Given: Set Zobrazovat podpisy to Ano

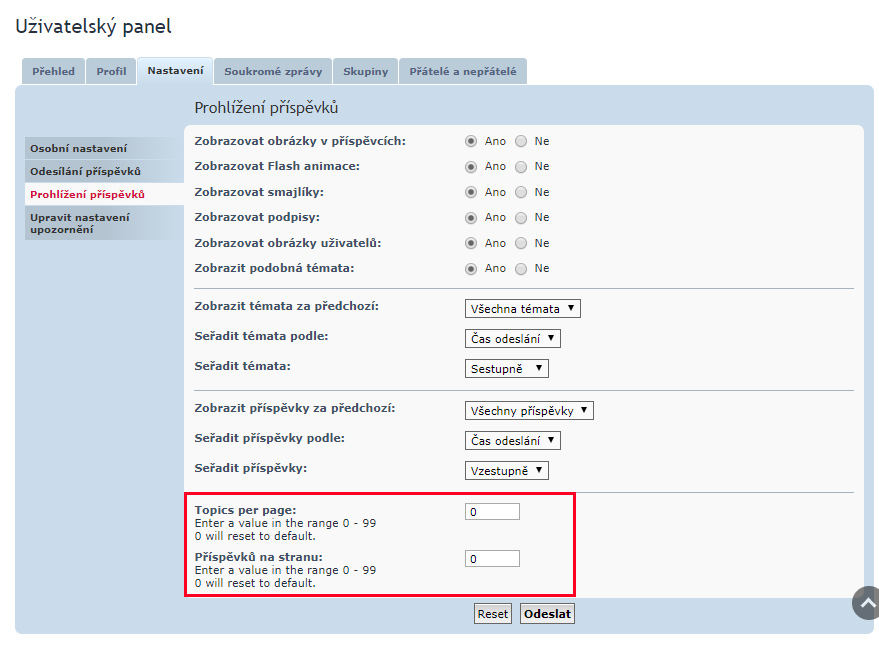Looking at the screenshot, I should point(471,218).
